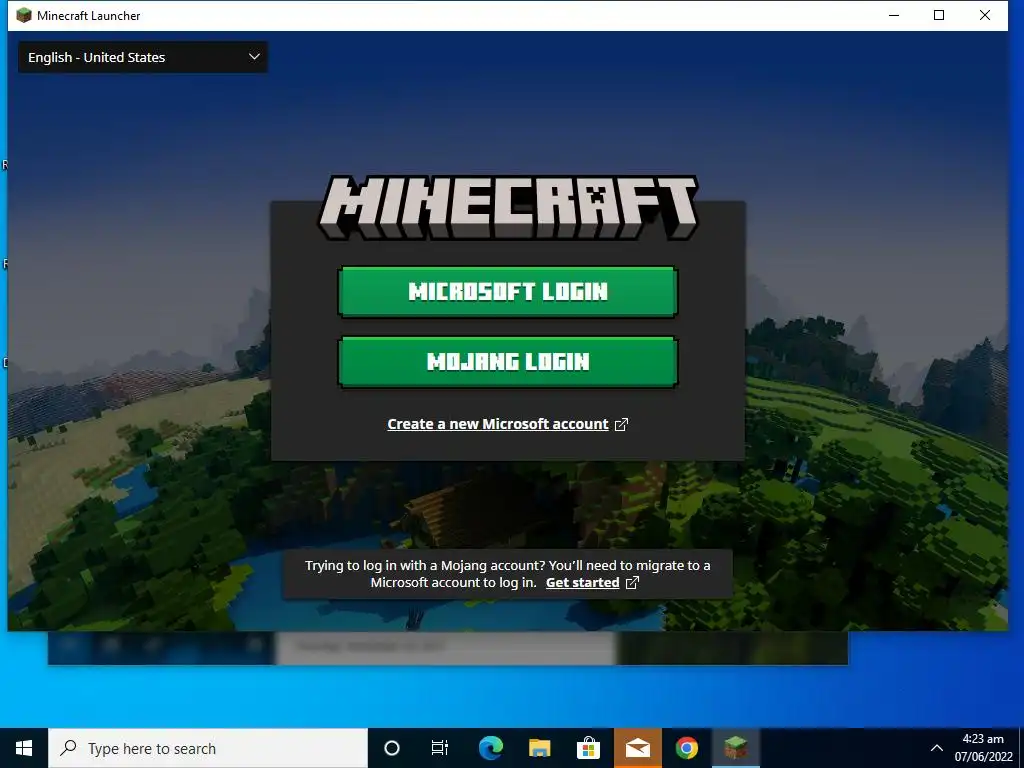Click the Minecraft Launcher title bar icon
The height and width of the screenshot is (768, 1024).
24,15
